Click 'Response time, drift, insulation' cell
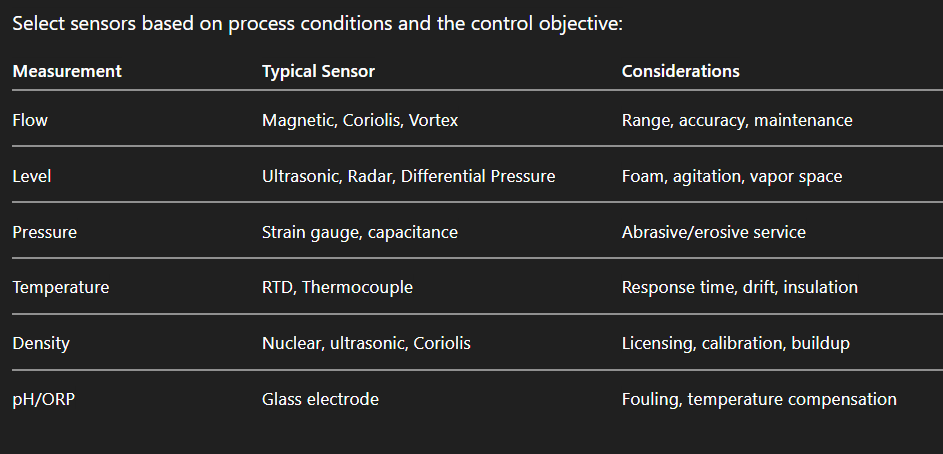The width and height of the screenshot is (943, 454). click(x=740, y=287)
